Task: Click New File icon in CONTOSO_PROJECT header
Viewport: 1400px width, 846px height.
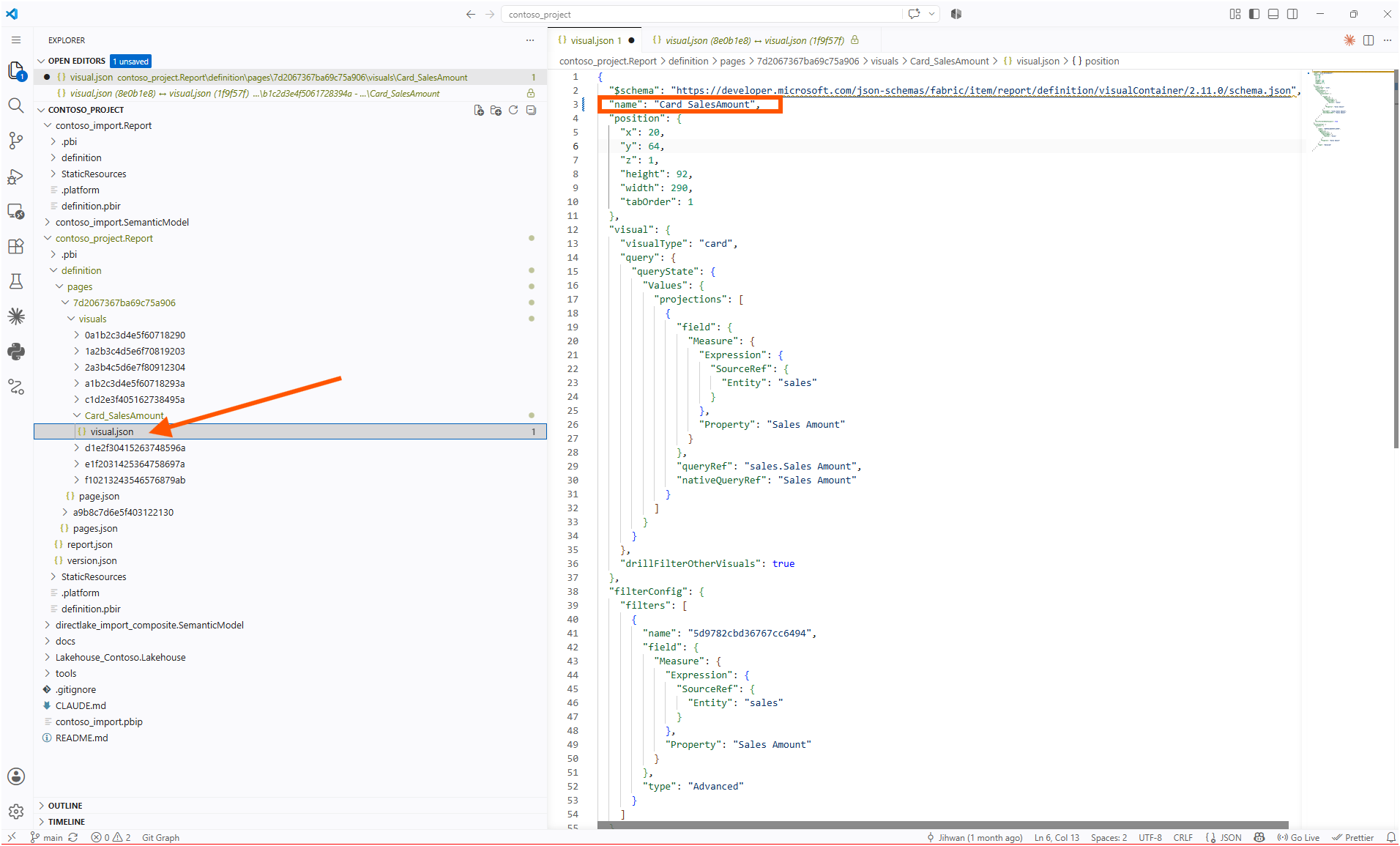Action: pyautogui.click(x=479, y=110)
